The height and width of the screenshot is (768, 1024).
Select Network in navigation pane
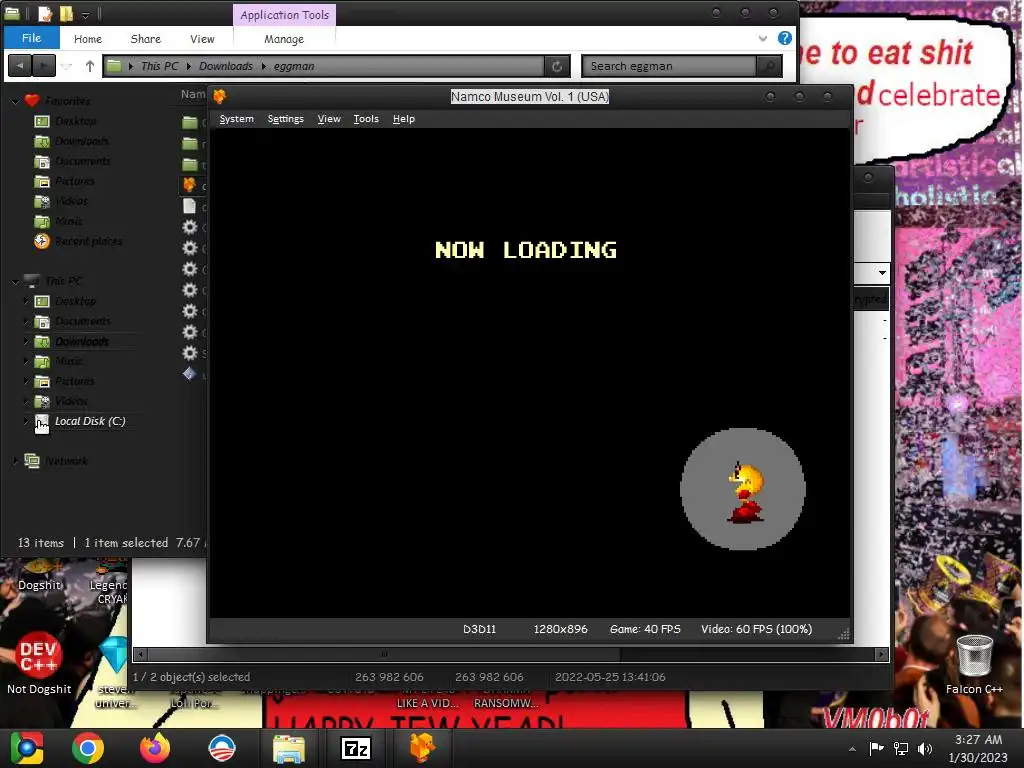pyautogui.click(x=66, y=461)
